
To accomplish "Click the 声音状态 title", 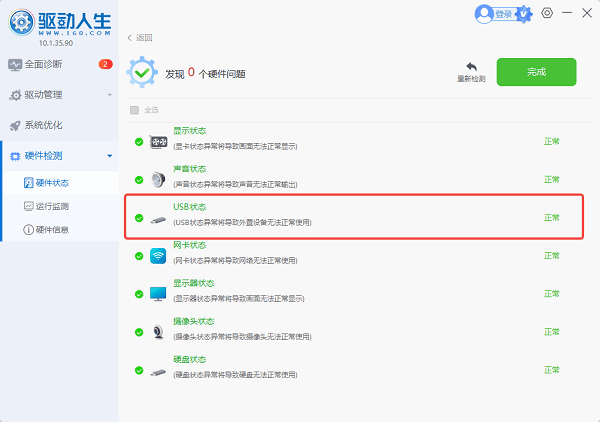I will tap(189, 169).
